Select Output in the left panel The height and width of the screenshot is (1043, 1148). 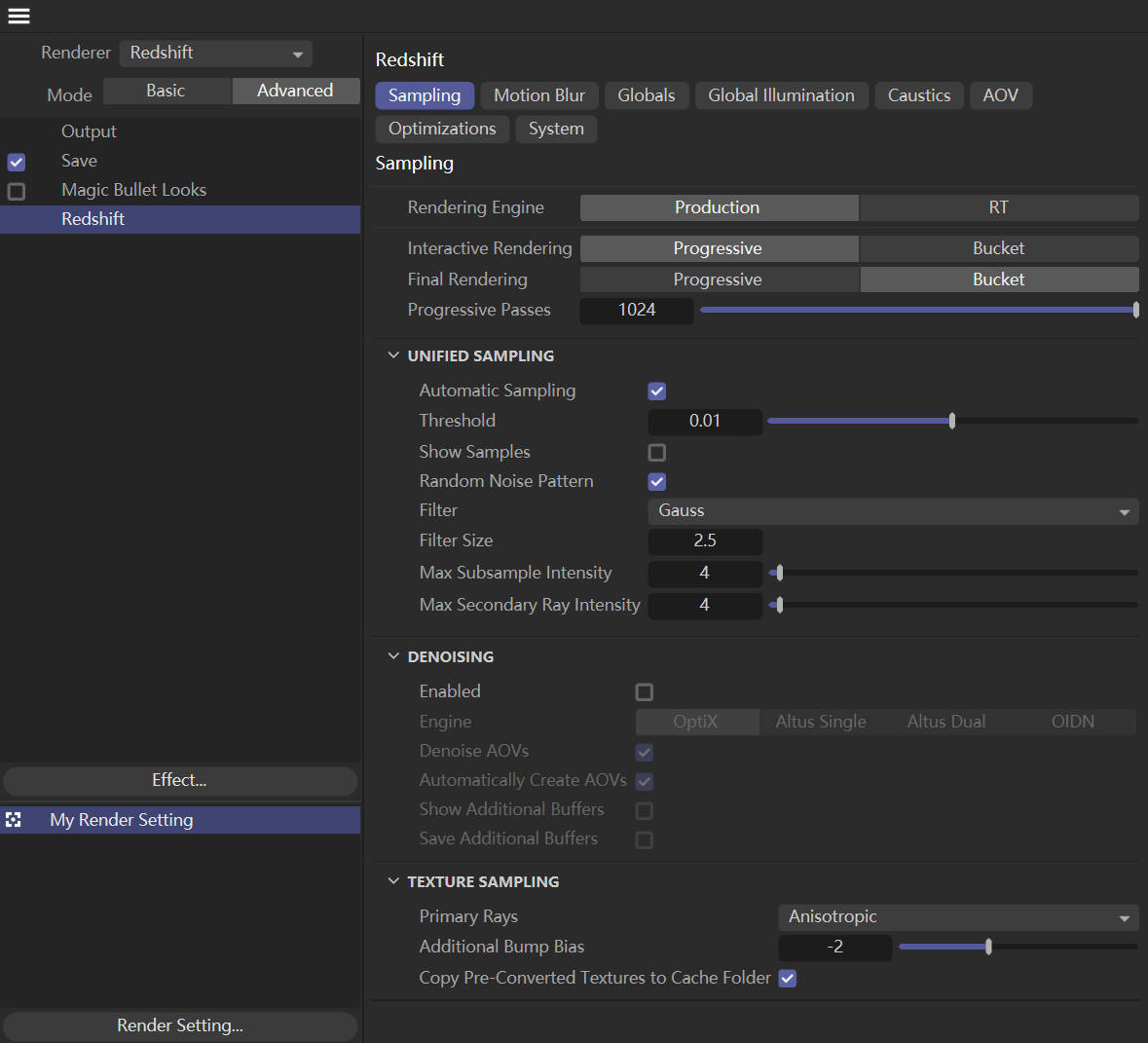[x=89, y=130]
